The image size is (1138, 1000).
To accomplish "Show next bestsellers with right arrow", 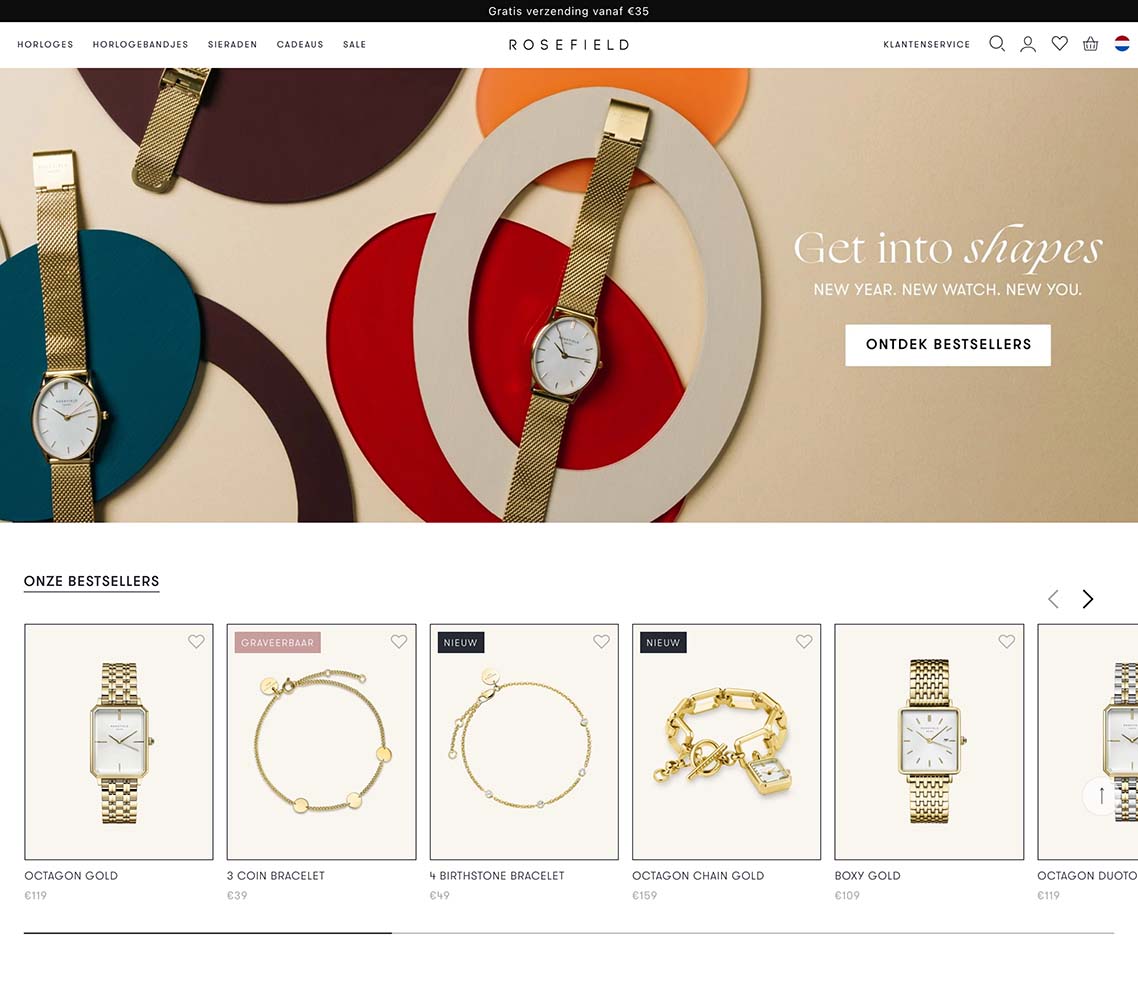I will (1087, 599).
